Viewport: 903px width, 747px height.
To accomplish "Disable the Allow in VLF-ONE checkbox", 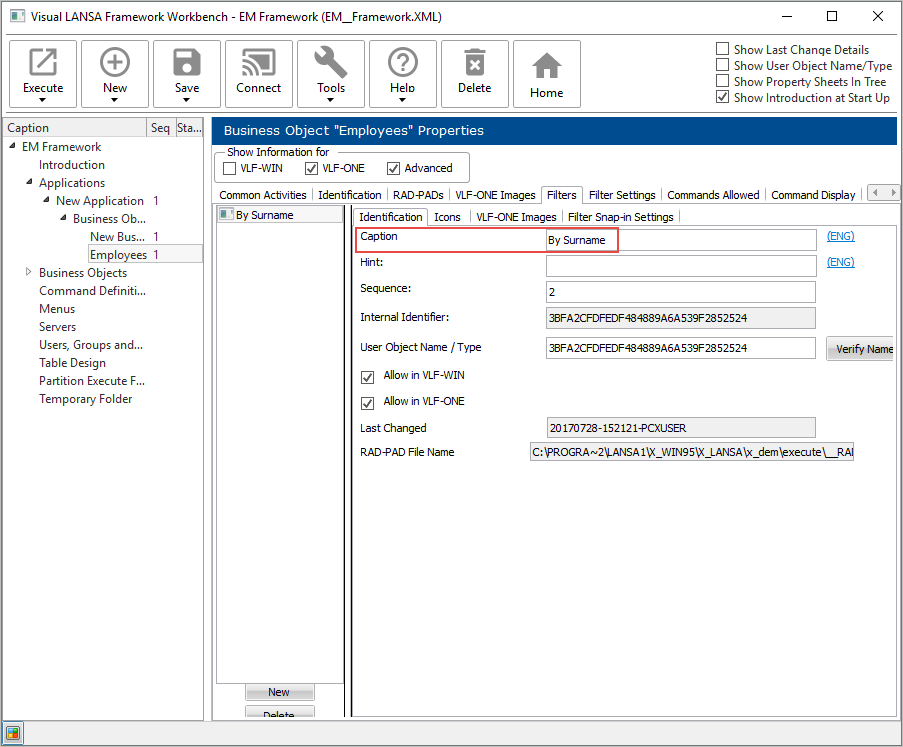I will [367, 402].
